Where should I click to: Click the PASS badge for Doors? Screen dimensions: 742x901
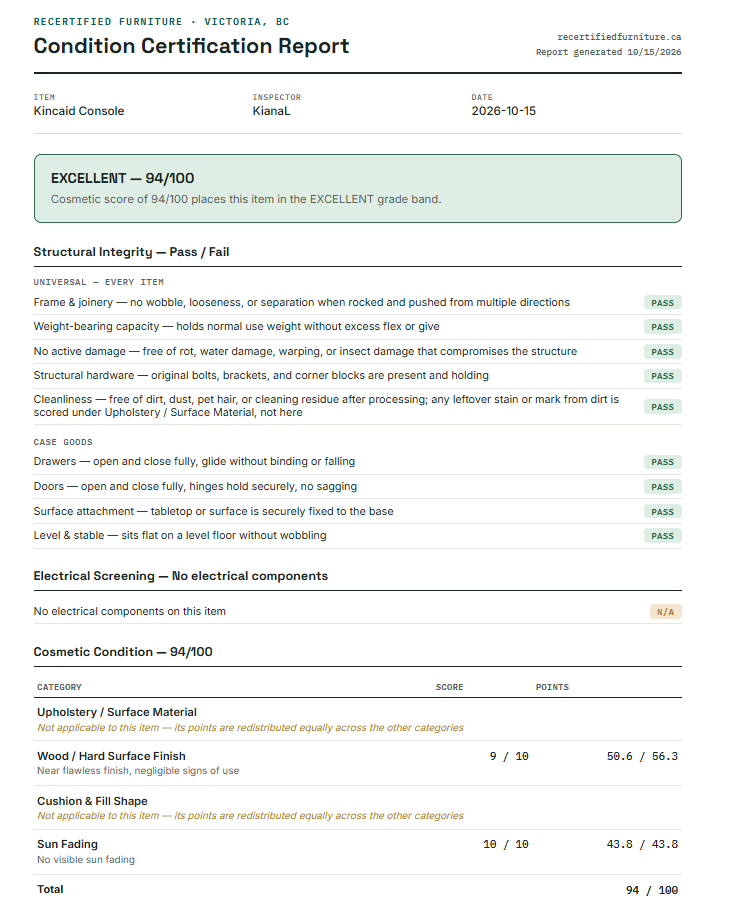click(x=662, y=487)
